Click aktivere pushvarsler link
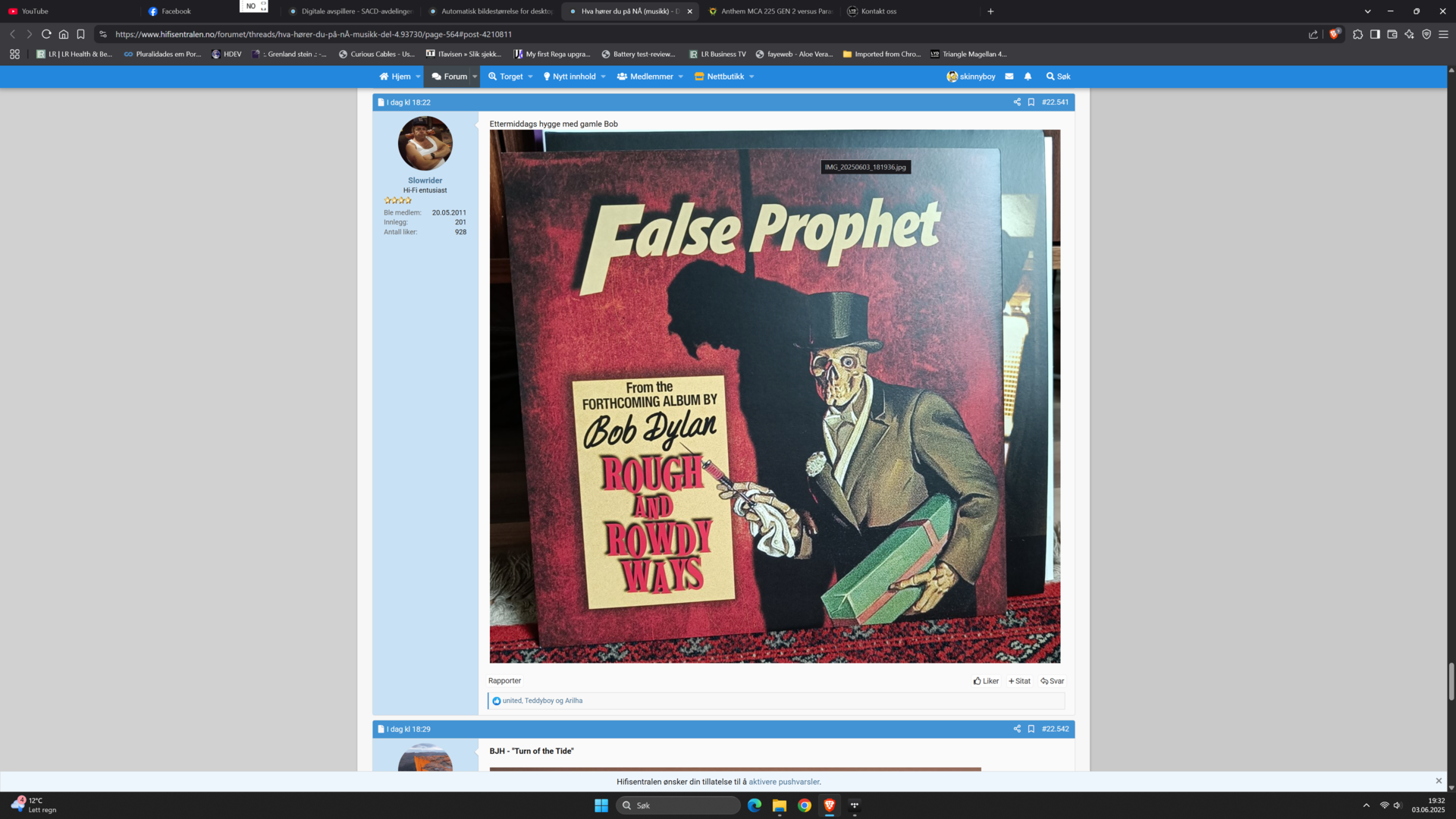This screenshot has height=819, width=1456. pos(783,782)
